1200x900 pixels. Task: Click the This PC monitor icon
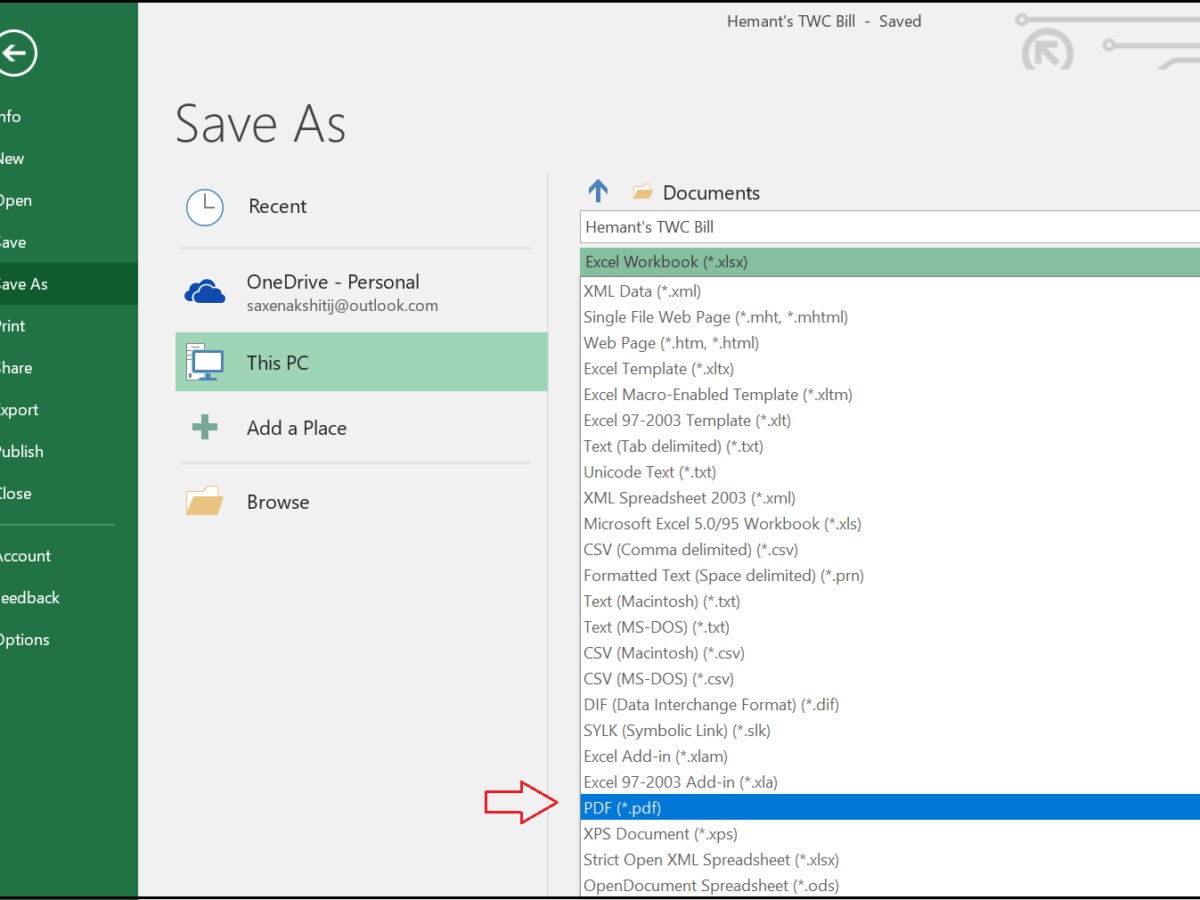point(205,363)
